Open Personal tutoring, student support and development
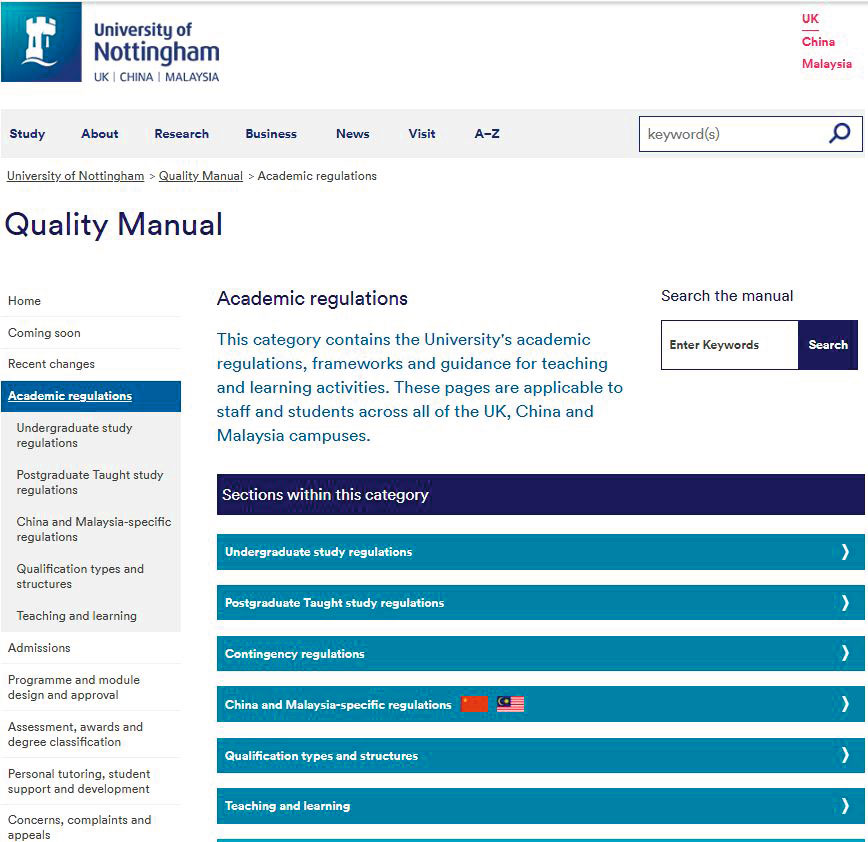The height and width of the screenshot is (842, 868). point(79,781)
